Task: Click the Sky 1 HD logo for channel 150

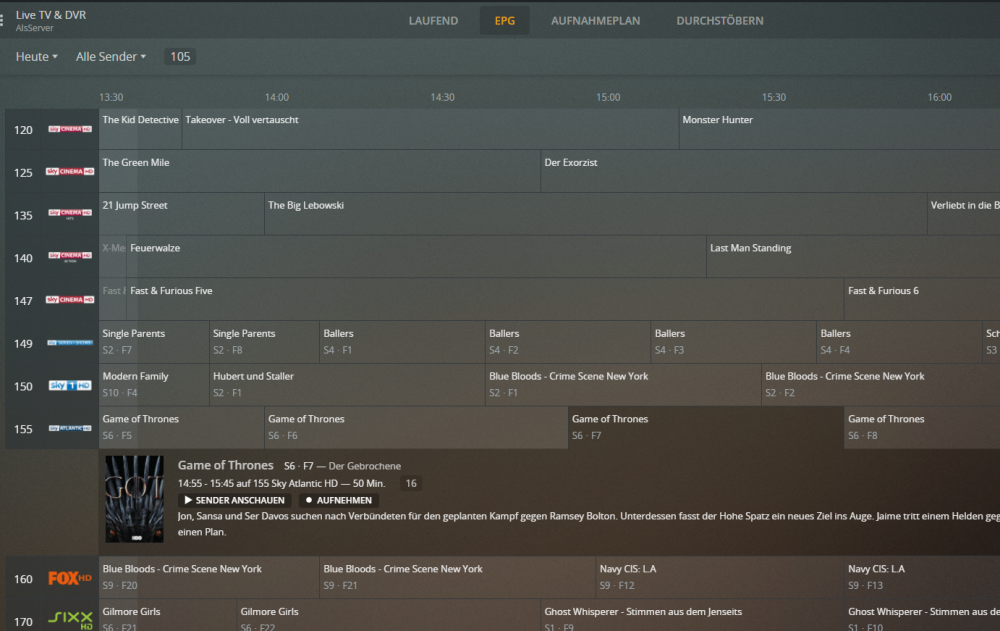Action: tap(70, 385)
